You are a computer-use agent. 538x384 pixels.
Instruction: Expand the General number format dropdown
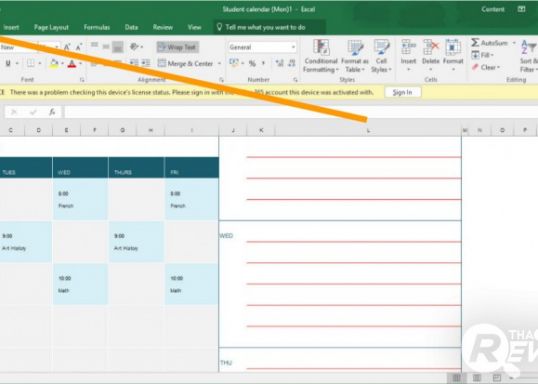point(293,47)
